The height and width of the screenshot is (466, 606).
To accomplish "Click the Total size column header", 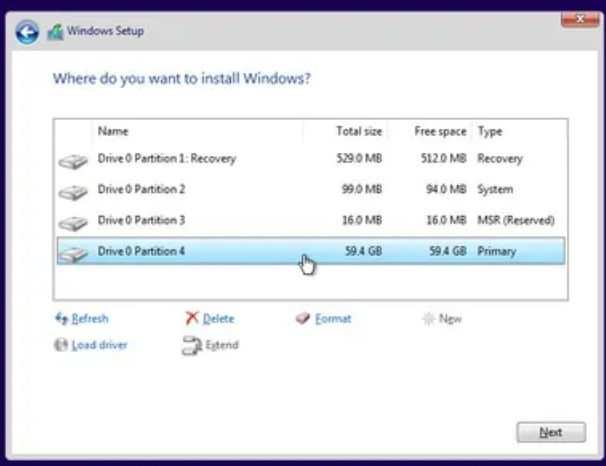I will coord(359,131).
